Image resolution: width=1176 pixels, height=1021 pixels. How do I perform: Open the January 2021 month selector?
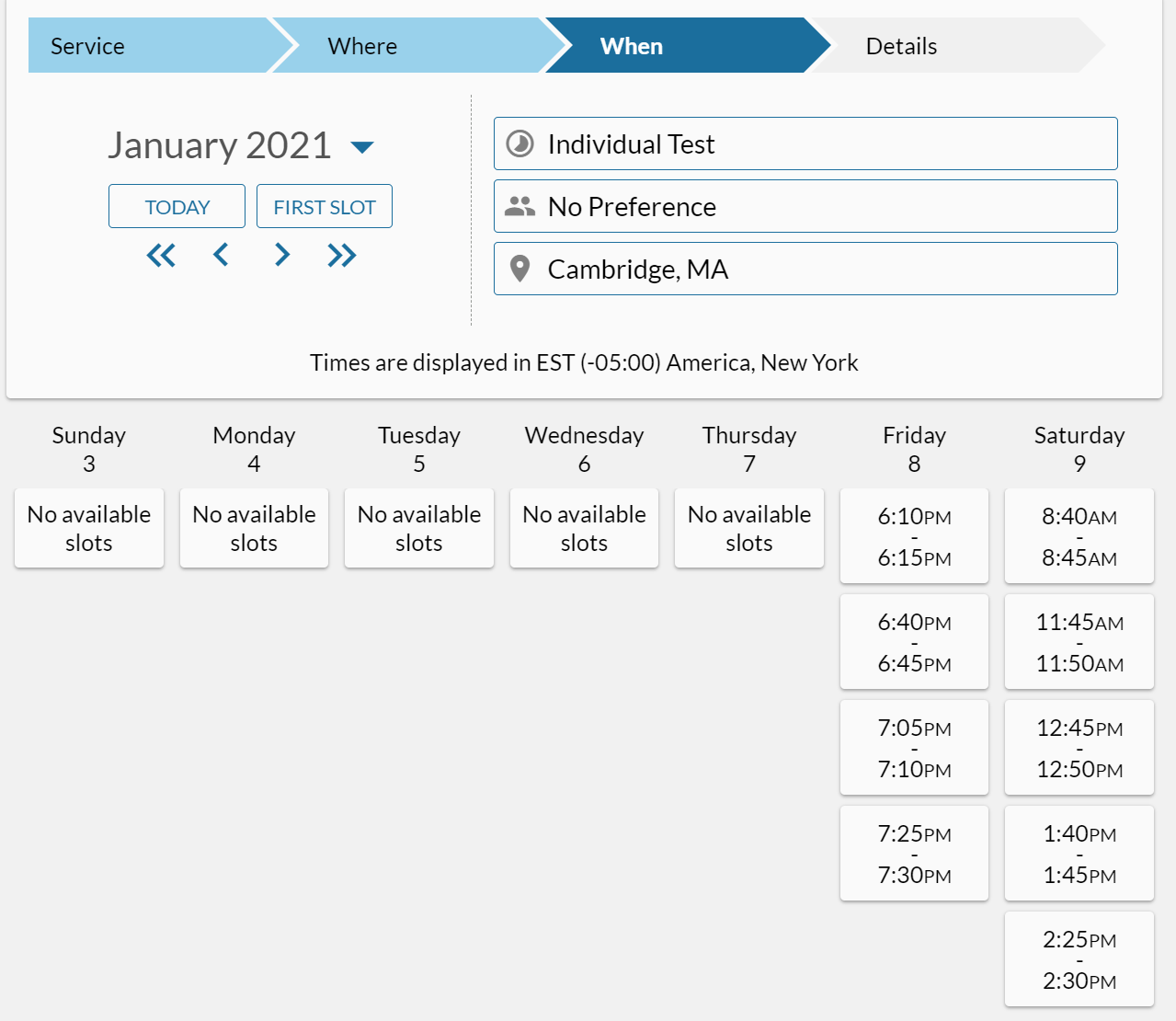coord(241,145)
